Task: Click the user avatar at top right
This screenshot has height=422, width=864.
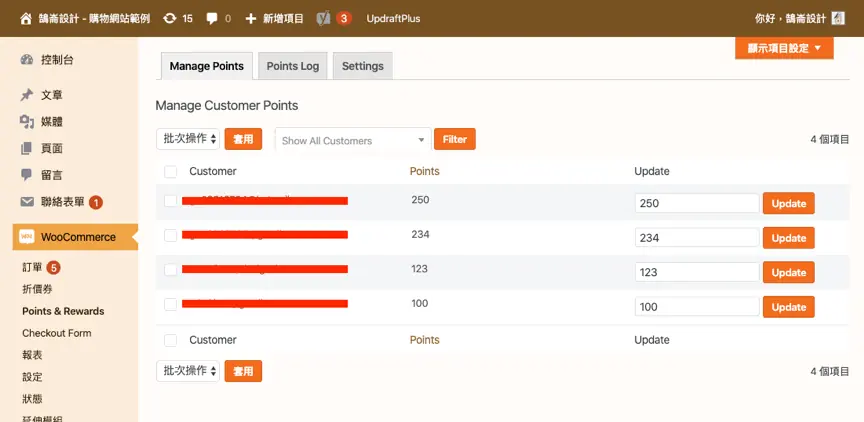Action: 838,19
